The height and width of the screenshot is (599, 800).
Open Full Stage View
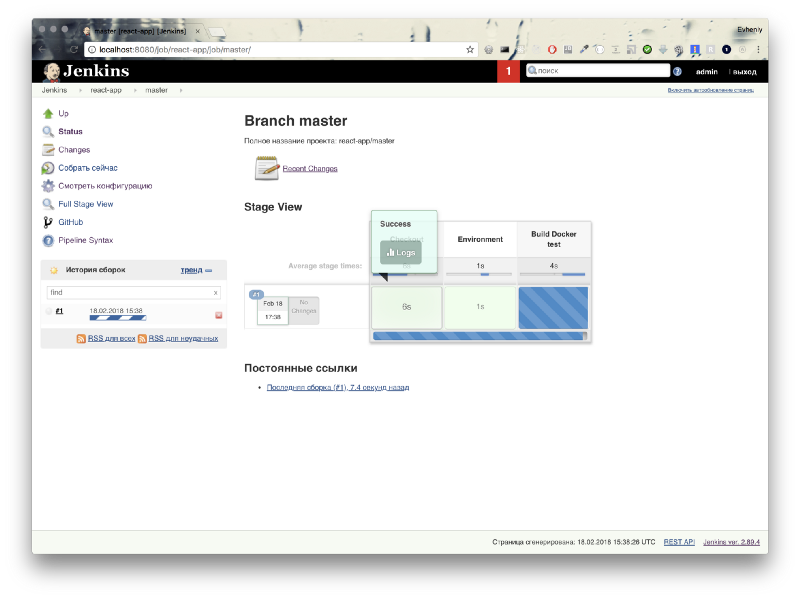[86, 204]
